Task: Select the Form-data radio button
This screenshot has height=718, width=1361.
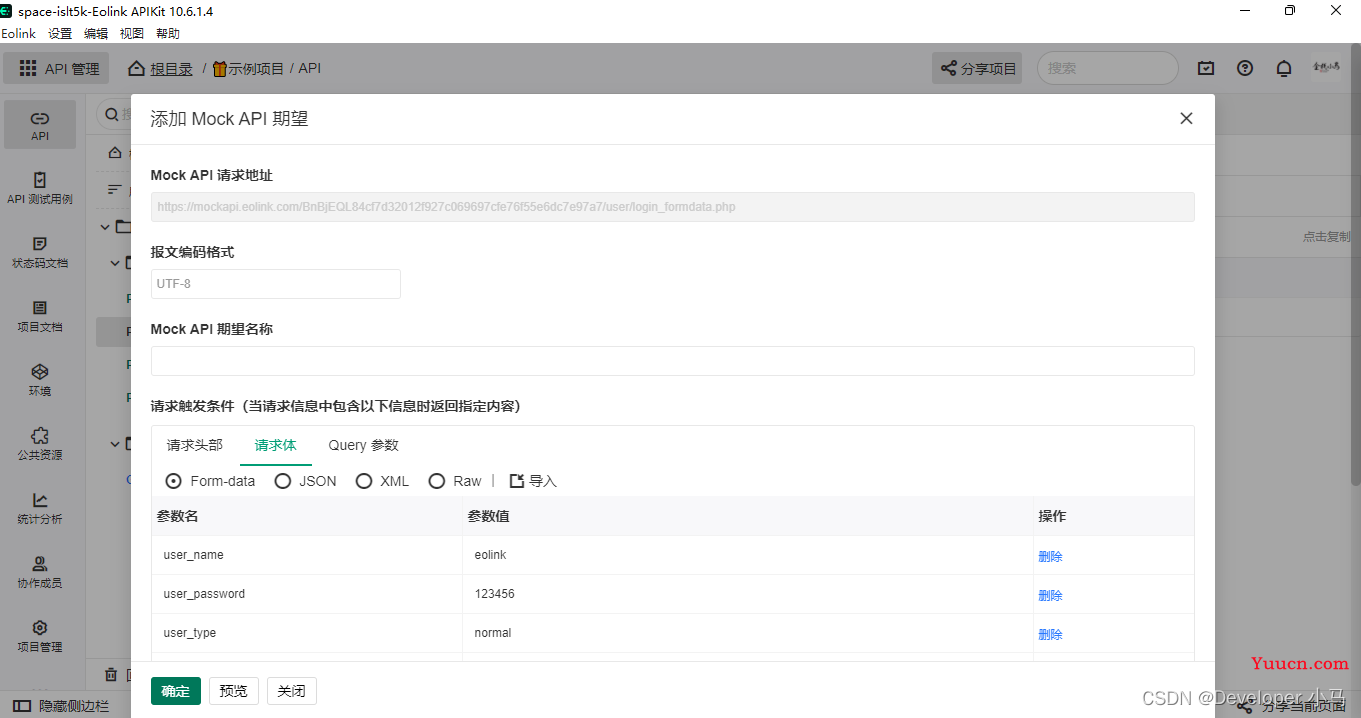Action: point(173,481)
